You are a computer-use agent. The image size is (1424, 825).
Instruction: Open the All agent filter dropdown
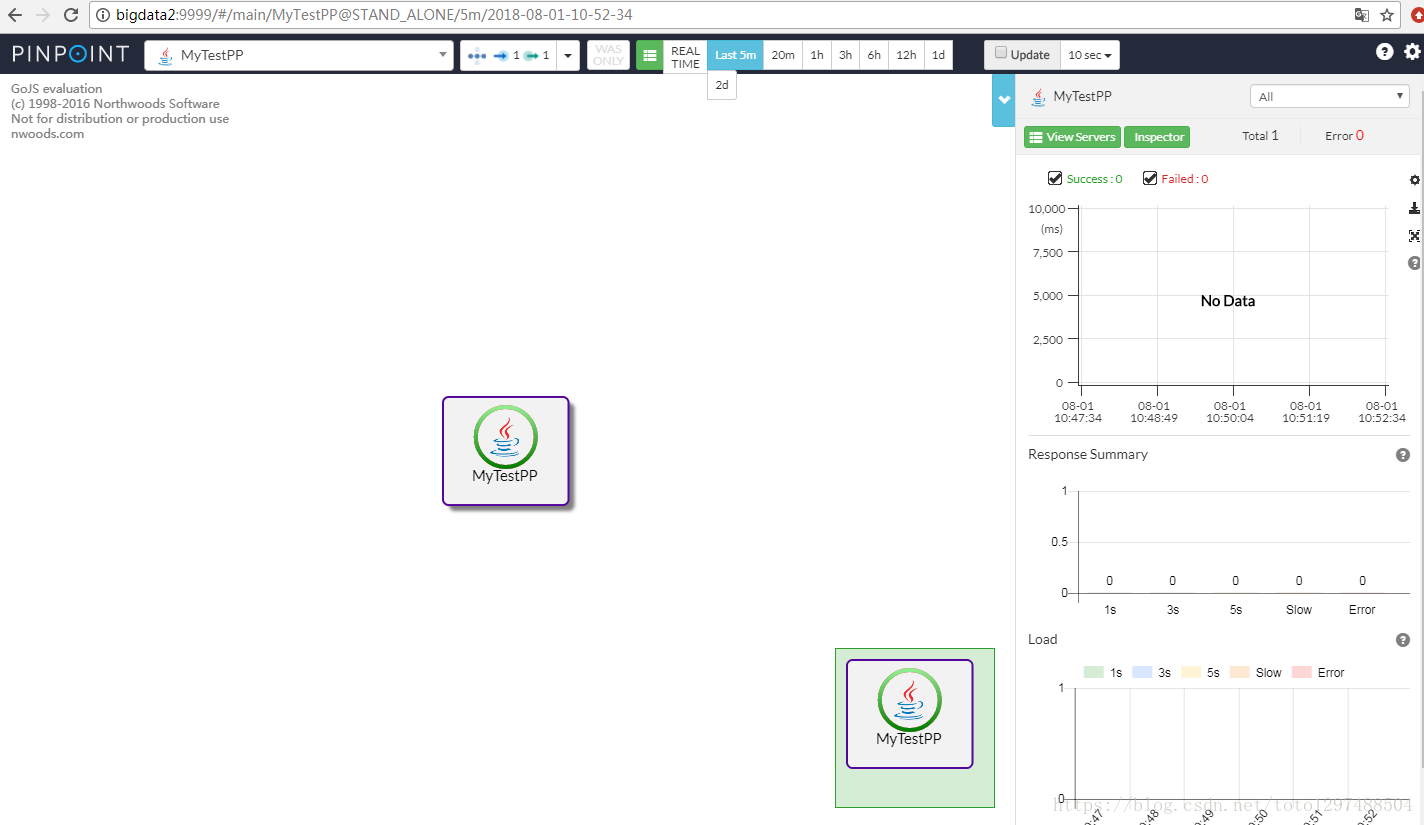point(1330,97)
